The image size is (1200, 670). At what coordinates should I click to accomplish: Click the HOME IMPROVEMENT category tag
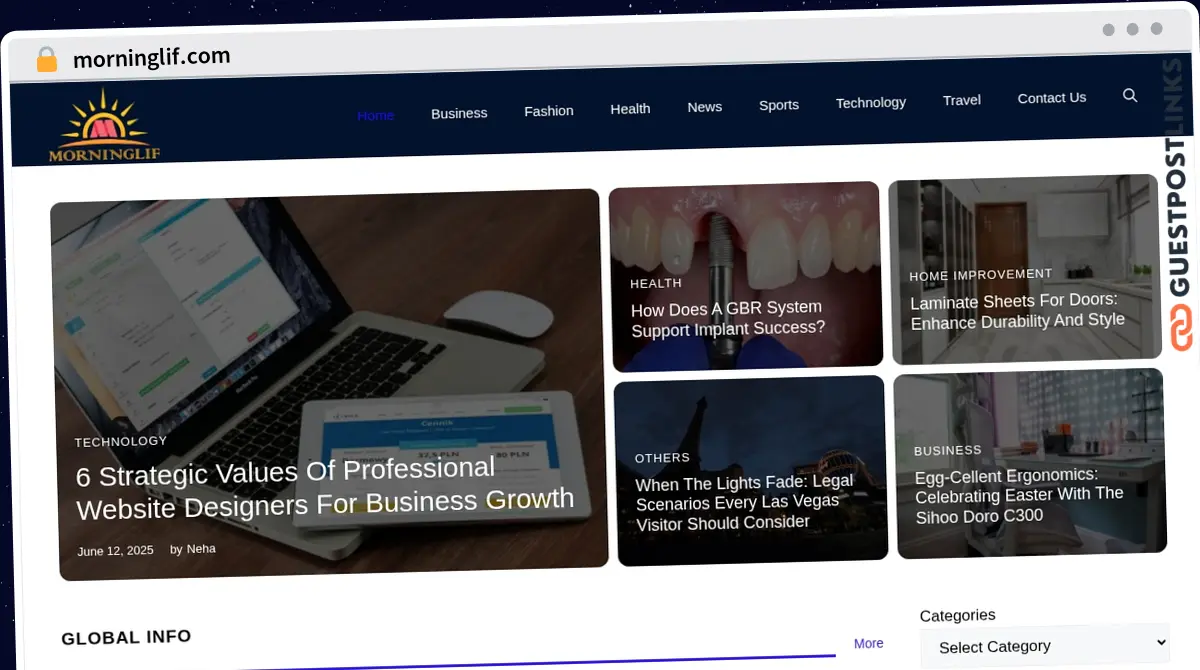pyautogui.click(x=981, y=275)
